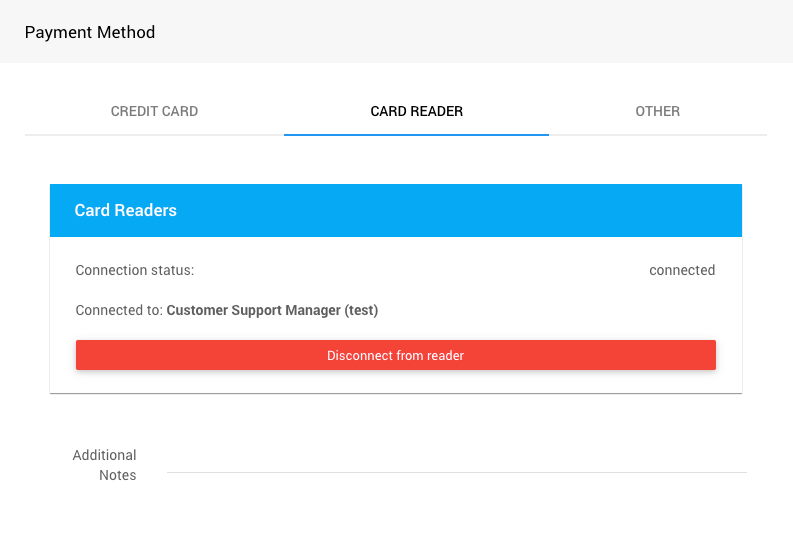
Task: Click the Connection status label
Action: click(x=134, y=270)
